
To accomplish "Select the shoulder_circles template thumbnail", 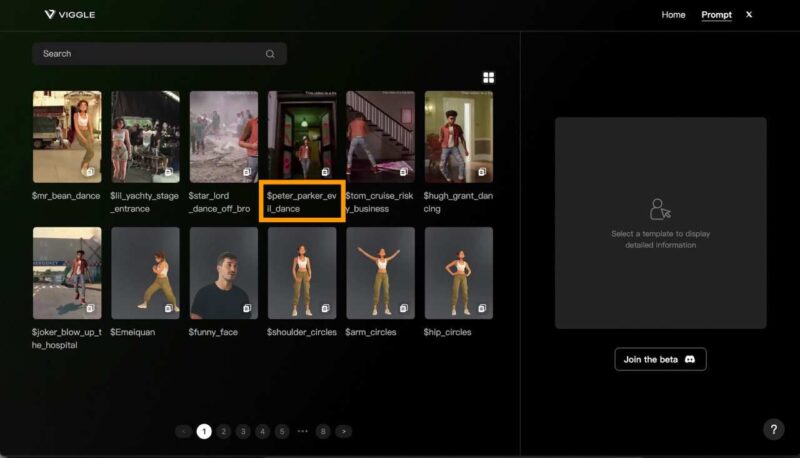I will point(302,273).
